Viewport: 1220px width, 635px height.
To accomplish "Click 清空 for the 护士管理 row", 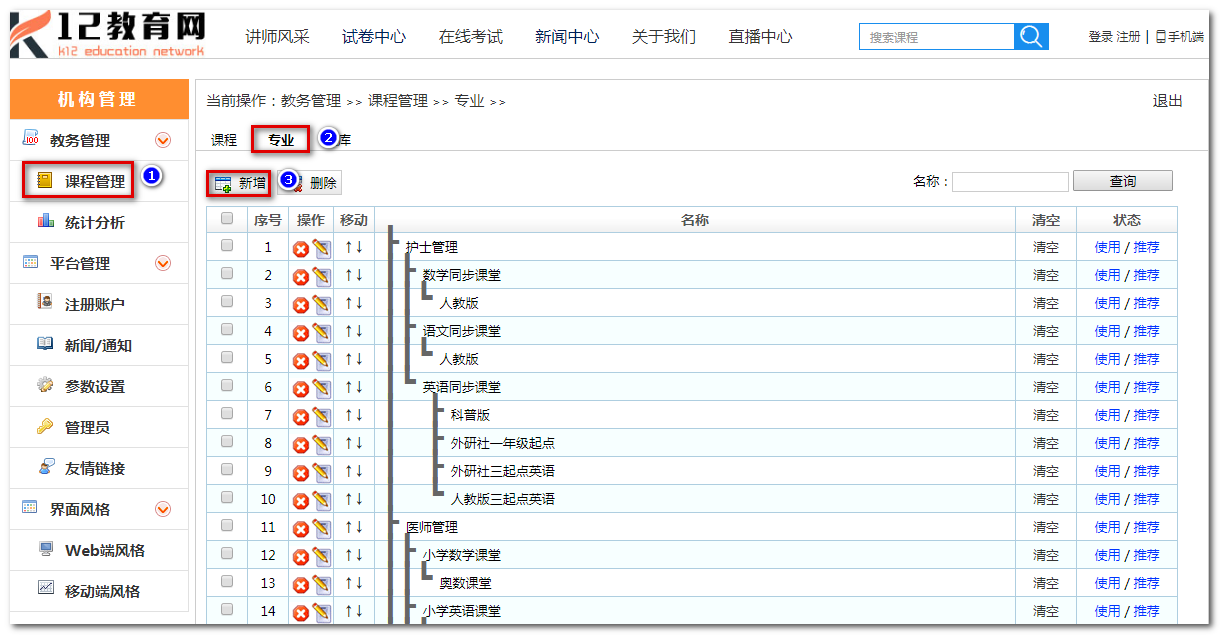I will pyautogui.click(x=1046, y=247).
